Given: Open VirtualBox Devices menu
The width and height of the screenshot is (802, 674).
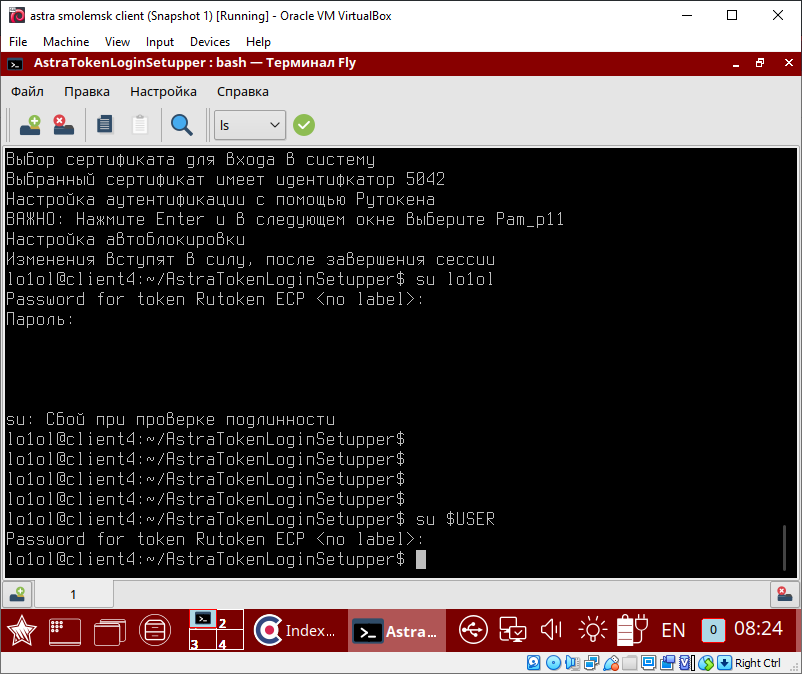Looking at the screenshot, I should (210, 42).
